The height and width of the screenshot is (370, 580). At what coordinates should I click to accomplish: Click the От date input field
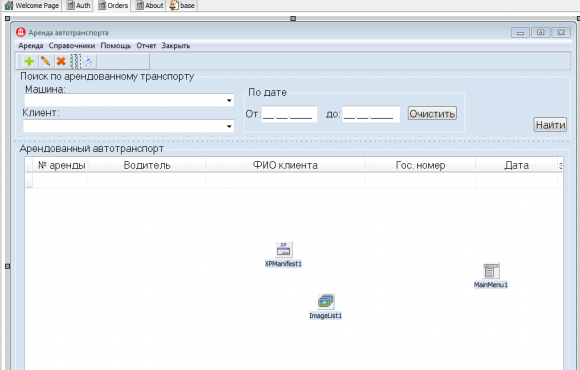[289, 114]
